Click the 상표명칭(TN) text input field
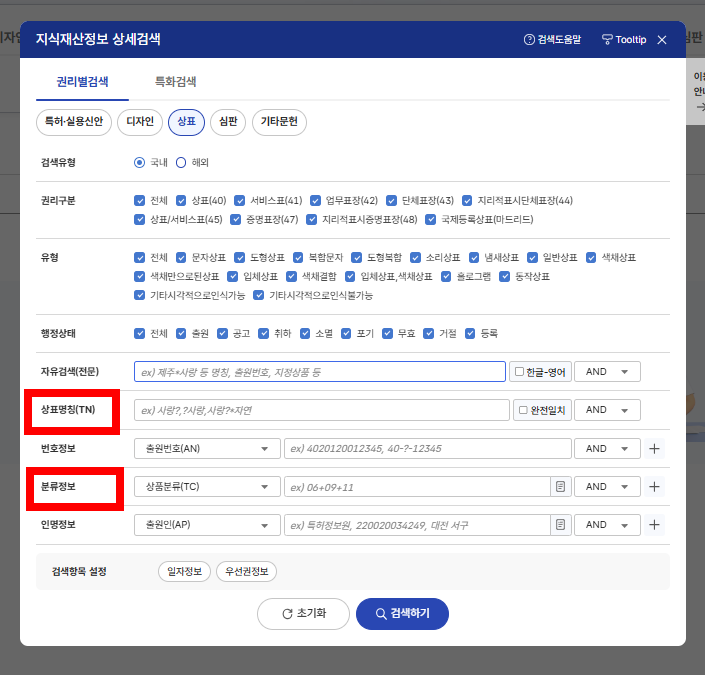Viewport: 705px width, 675px height. [321, 410]
